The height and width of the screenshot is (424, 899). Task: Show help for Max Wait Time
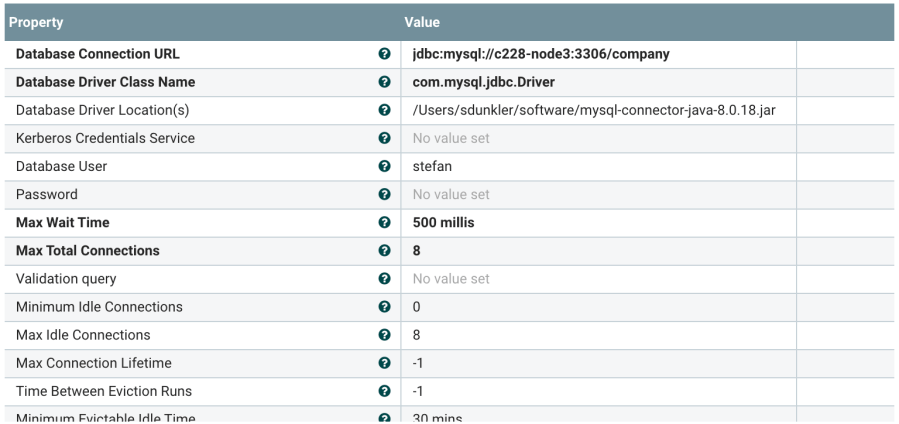(385, 222)
